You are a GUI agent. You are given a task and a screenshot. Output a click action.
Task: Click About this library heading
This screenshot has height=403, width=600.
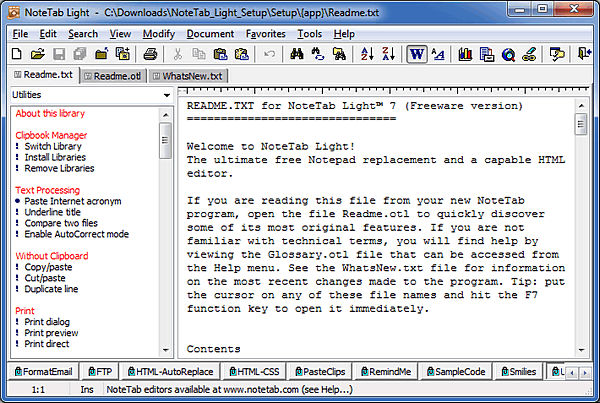pos(50,113)
